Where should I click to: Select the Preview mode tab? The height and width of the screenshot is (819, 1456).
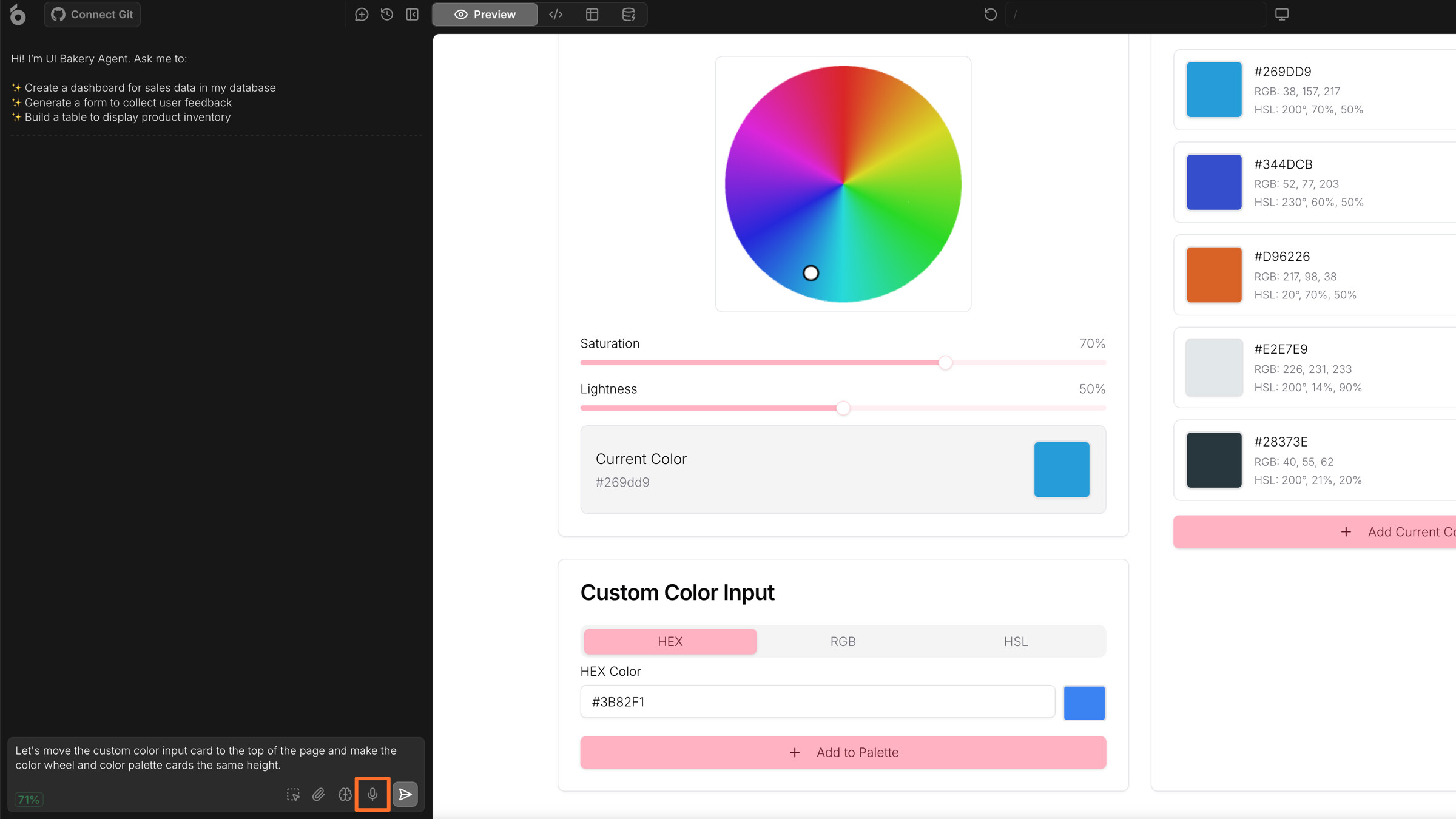[x=485, y=15]
